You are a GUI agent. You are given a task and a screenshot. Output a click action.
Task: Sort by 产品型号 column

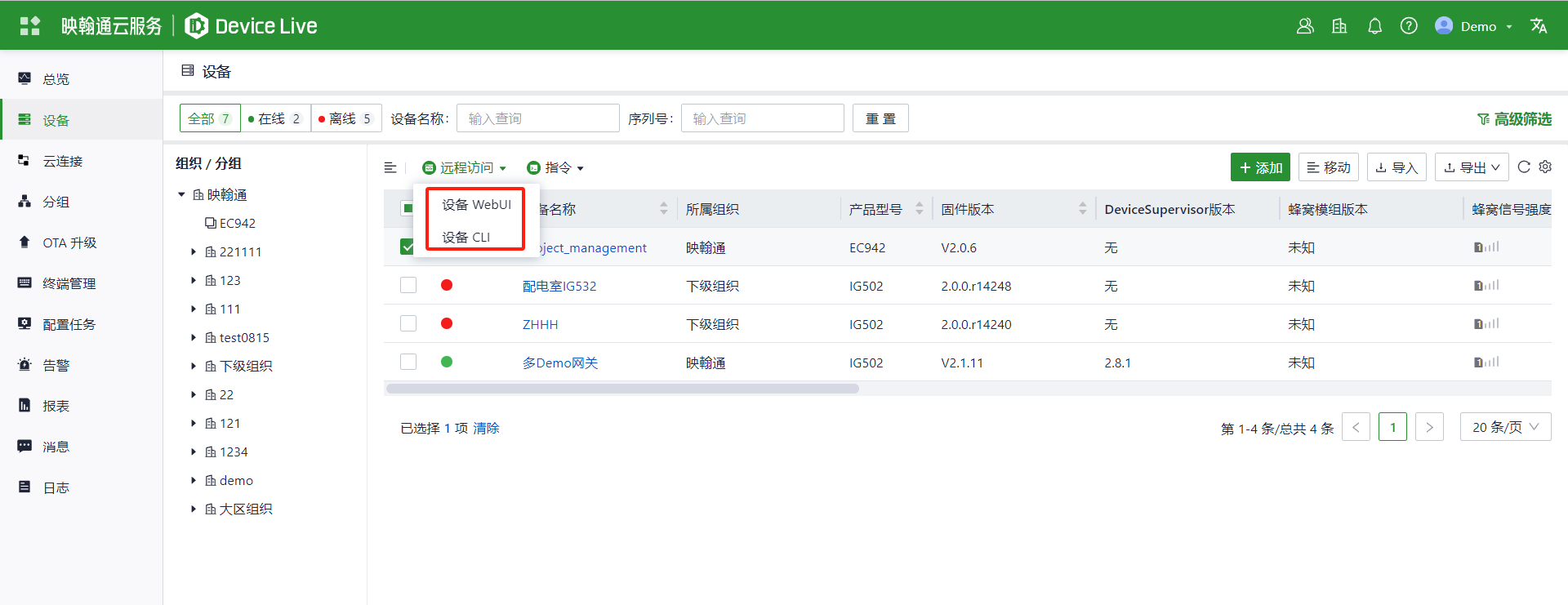[x=920, y=209]
